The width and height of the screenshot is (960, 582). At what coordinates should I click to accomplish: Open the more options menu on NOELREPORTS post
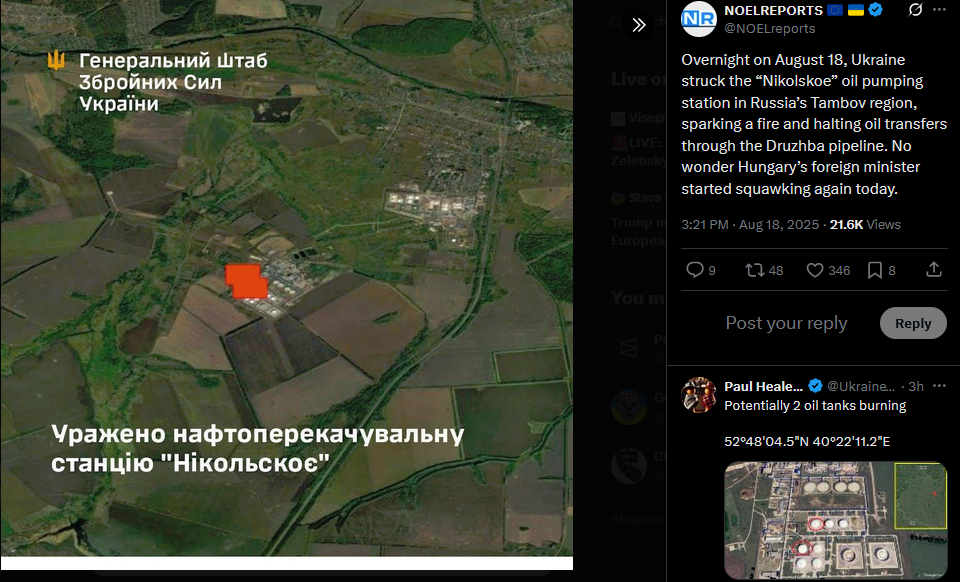939,10
